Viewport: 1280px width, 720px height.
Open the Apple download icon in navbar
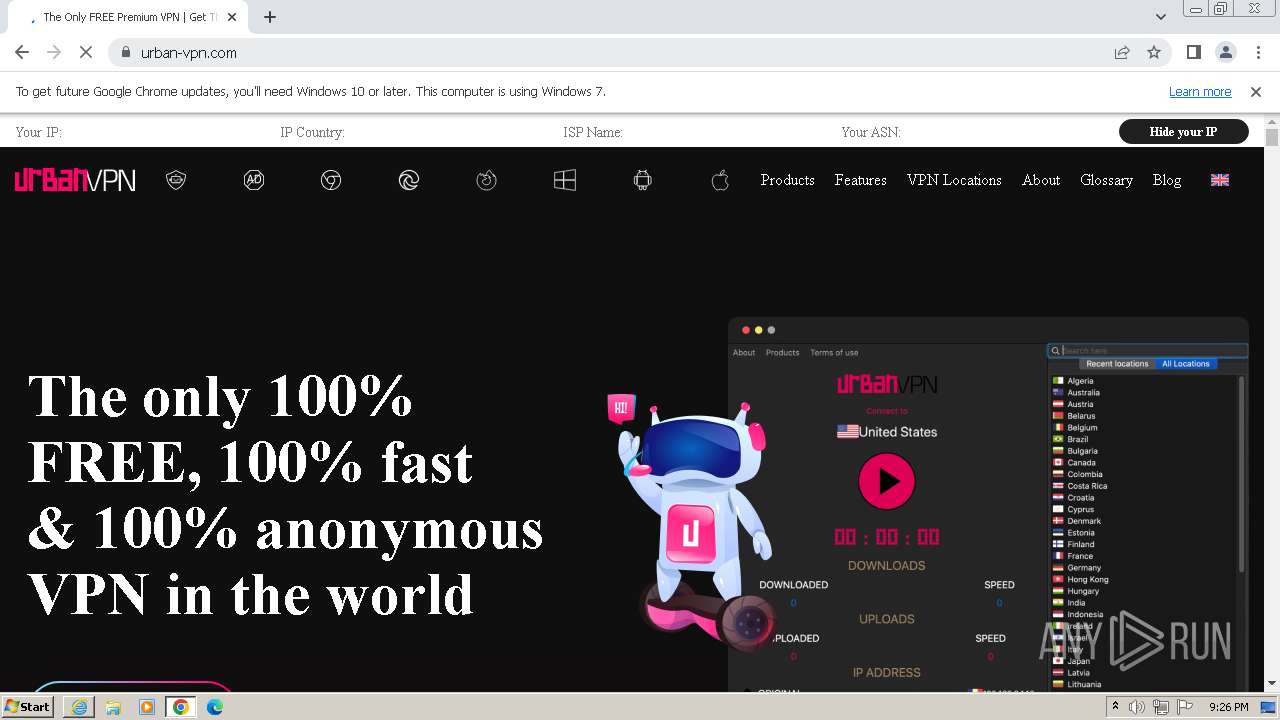point(720,180)
